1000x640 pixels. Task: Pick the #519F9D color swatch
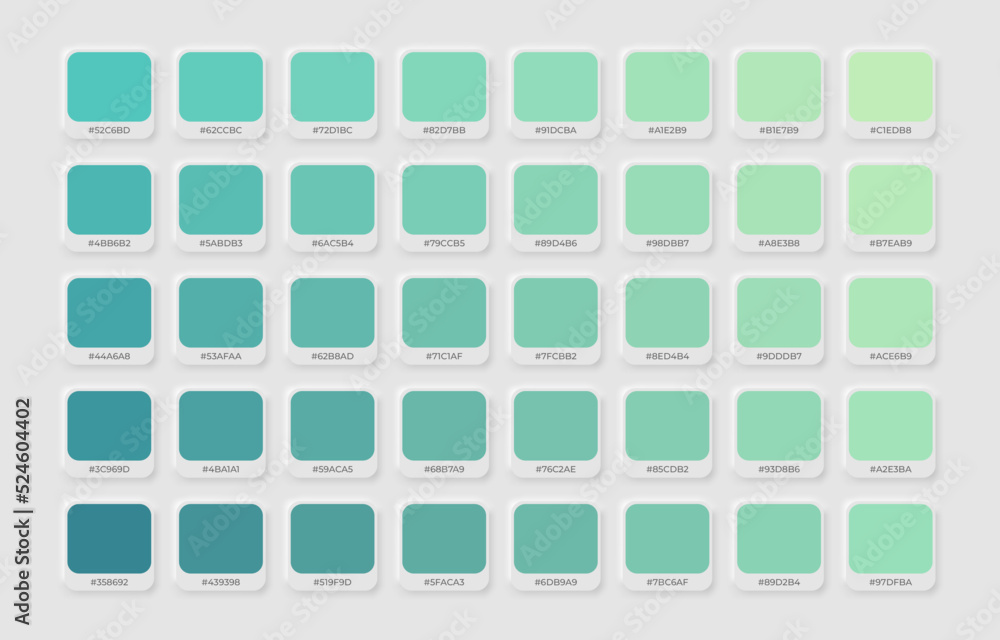332,538
